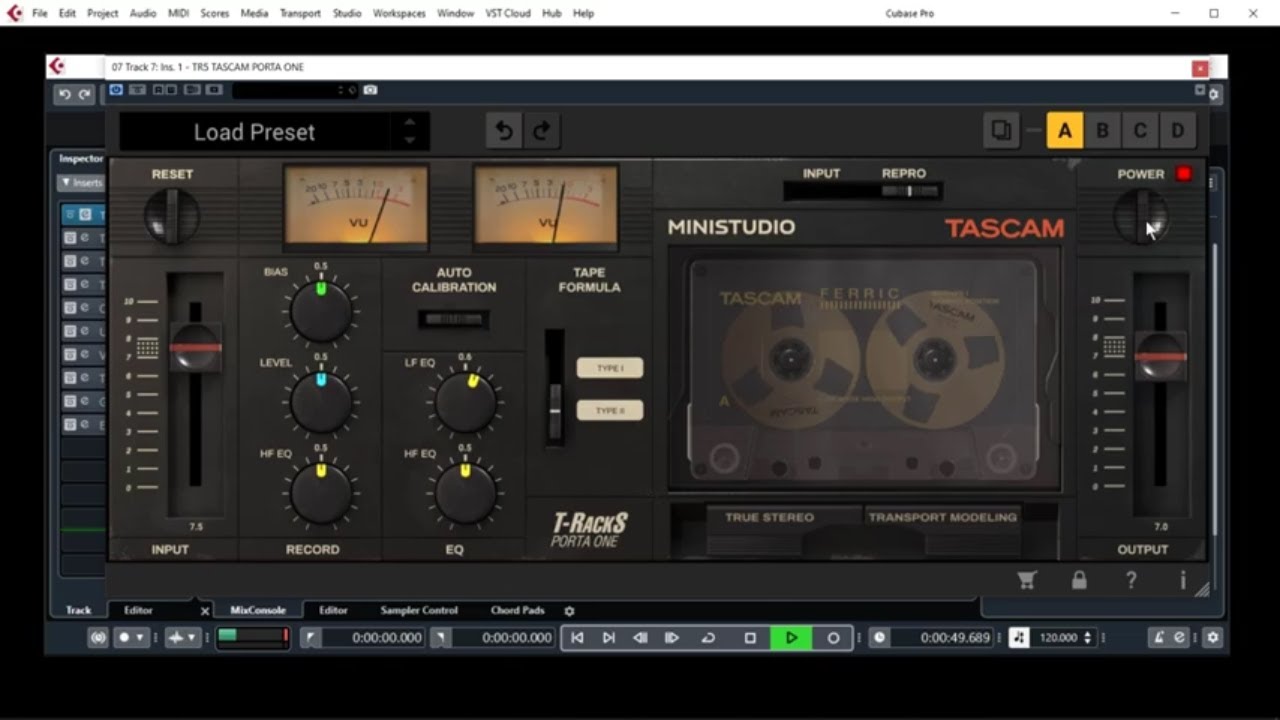Click the Record transport button
Viewport: 1280px width, 720px height.
click(833, 638)
